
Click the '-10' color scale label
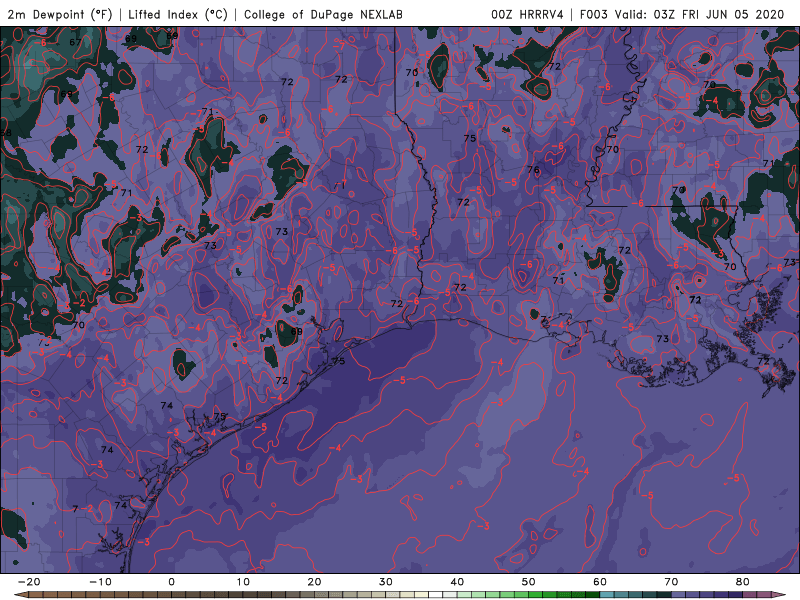(100, 582)
